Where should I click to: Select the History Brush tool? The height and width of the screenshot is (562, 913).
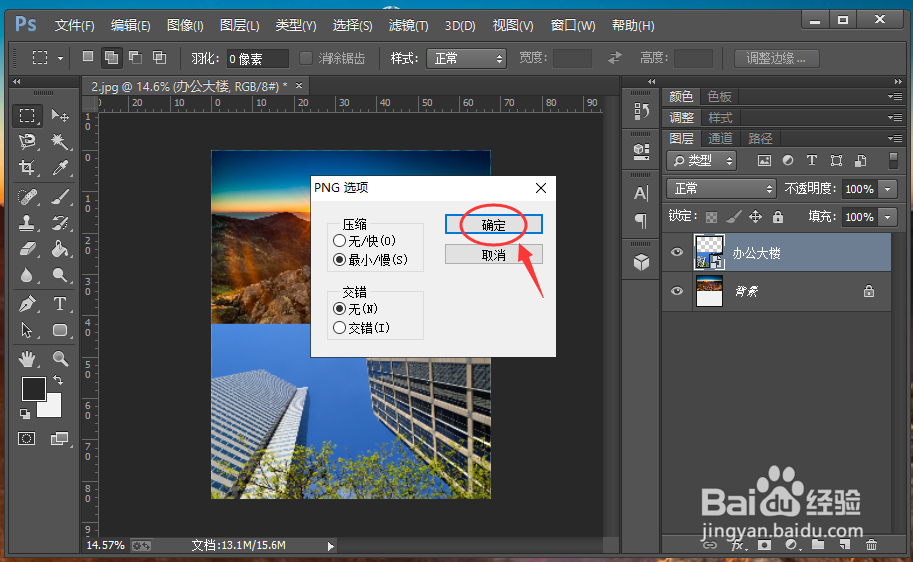point(60,222)
